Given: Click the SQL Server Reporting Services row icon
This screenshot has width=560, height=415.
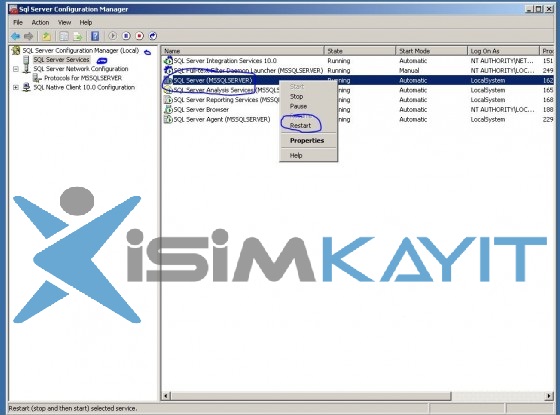Looking at the screenshot, I should 168,100.
